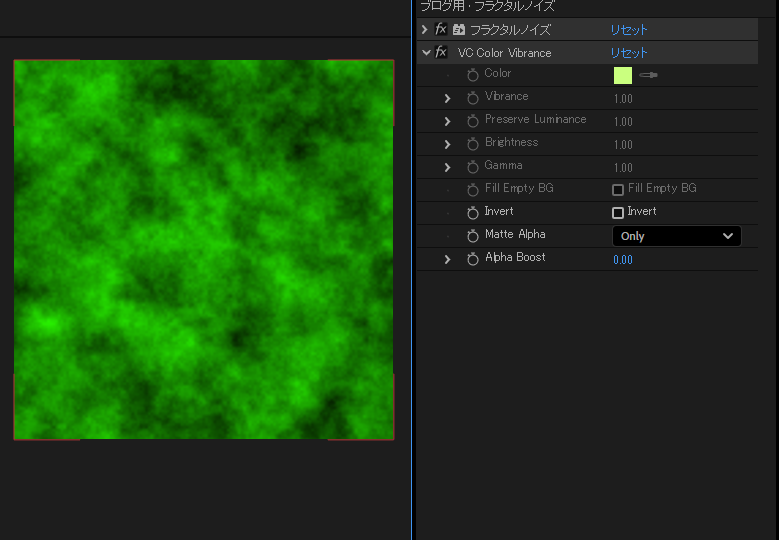Click the Color eyedropper tool
This screenshot has height=540, width=779.
(x=649, y=75)
